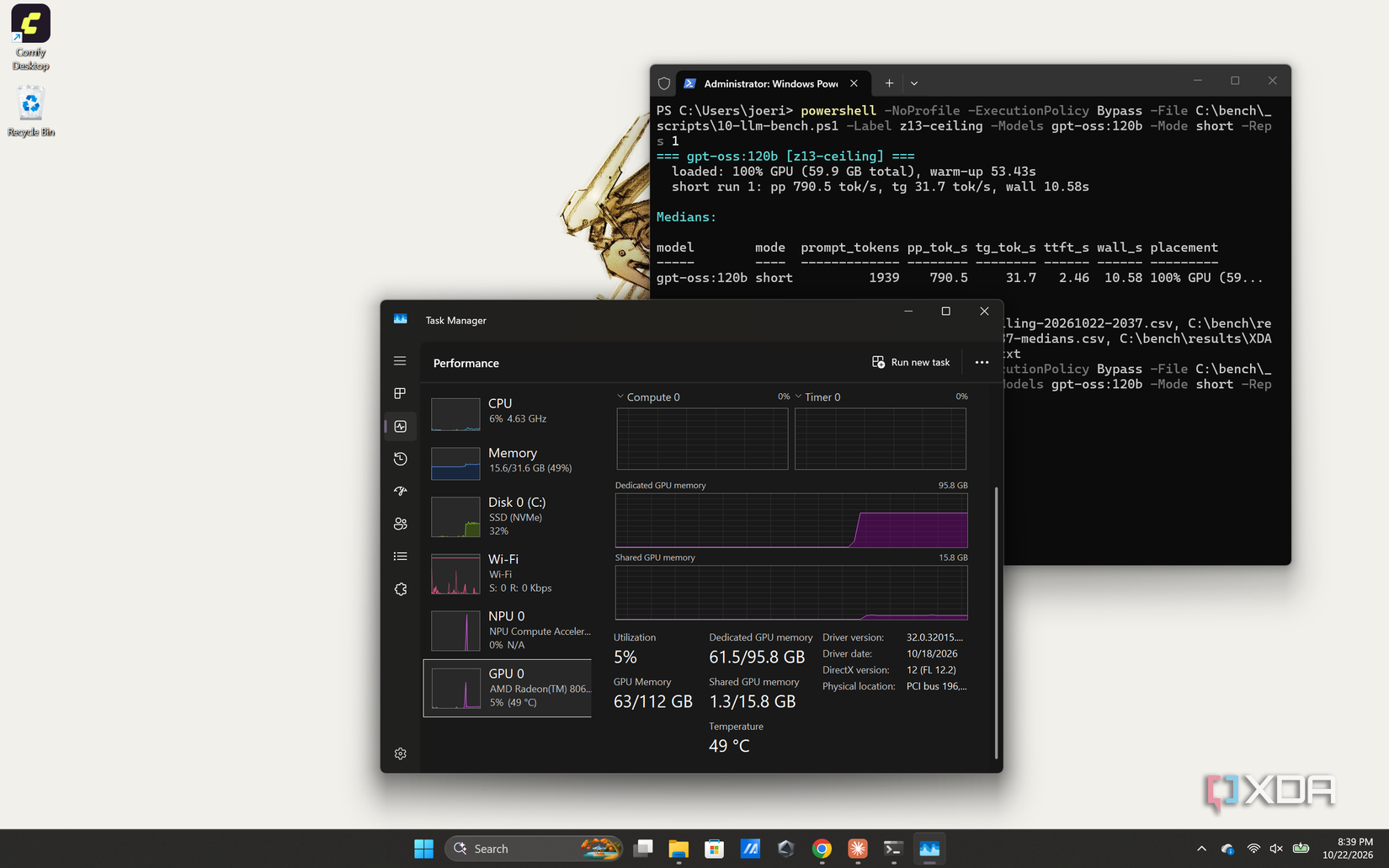Open Microsoft Store from taskbar
The height and width of the screenshot is (868, 1389).
coord(715,849)
